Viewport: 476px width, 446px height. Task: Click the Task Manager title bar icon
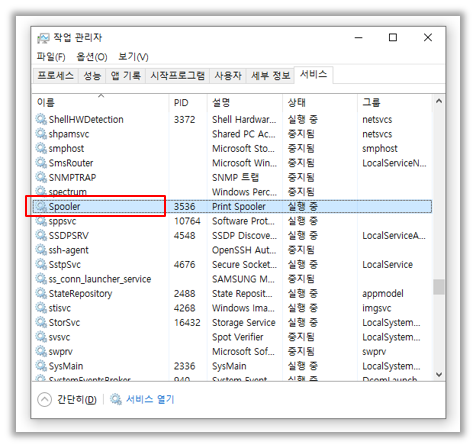pos(43,38)
